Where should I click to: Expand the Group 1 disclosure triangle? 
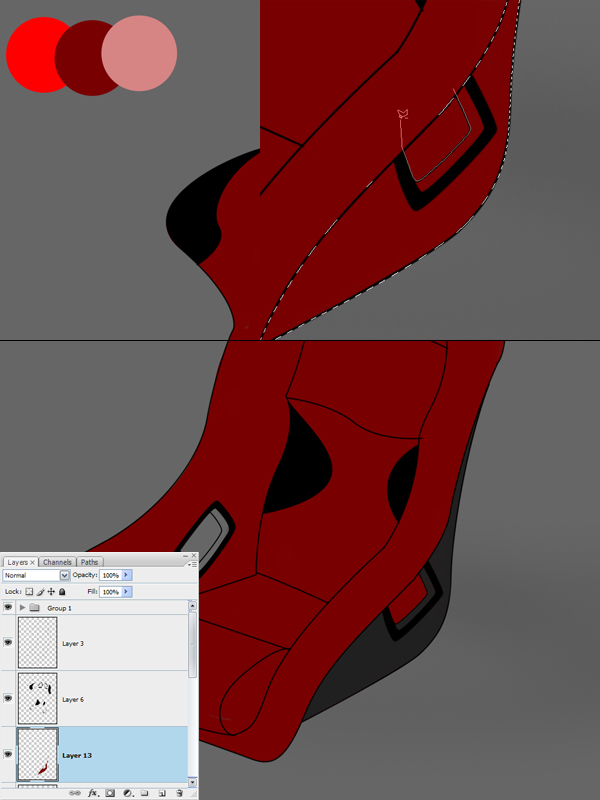tap(22, 608)
